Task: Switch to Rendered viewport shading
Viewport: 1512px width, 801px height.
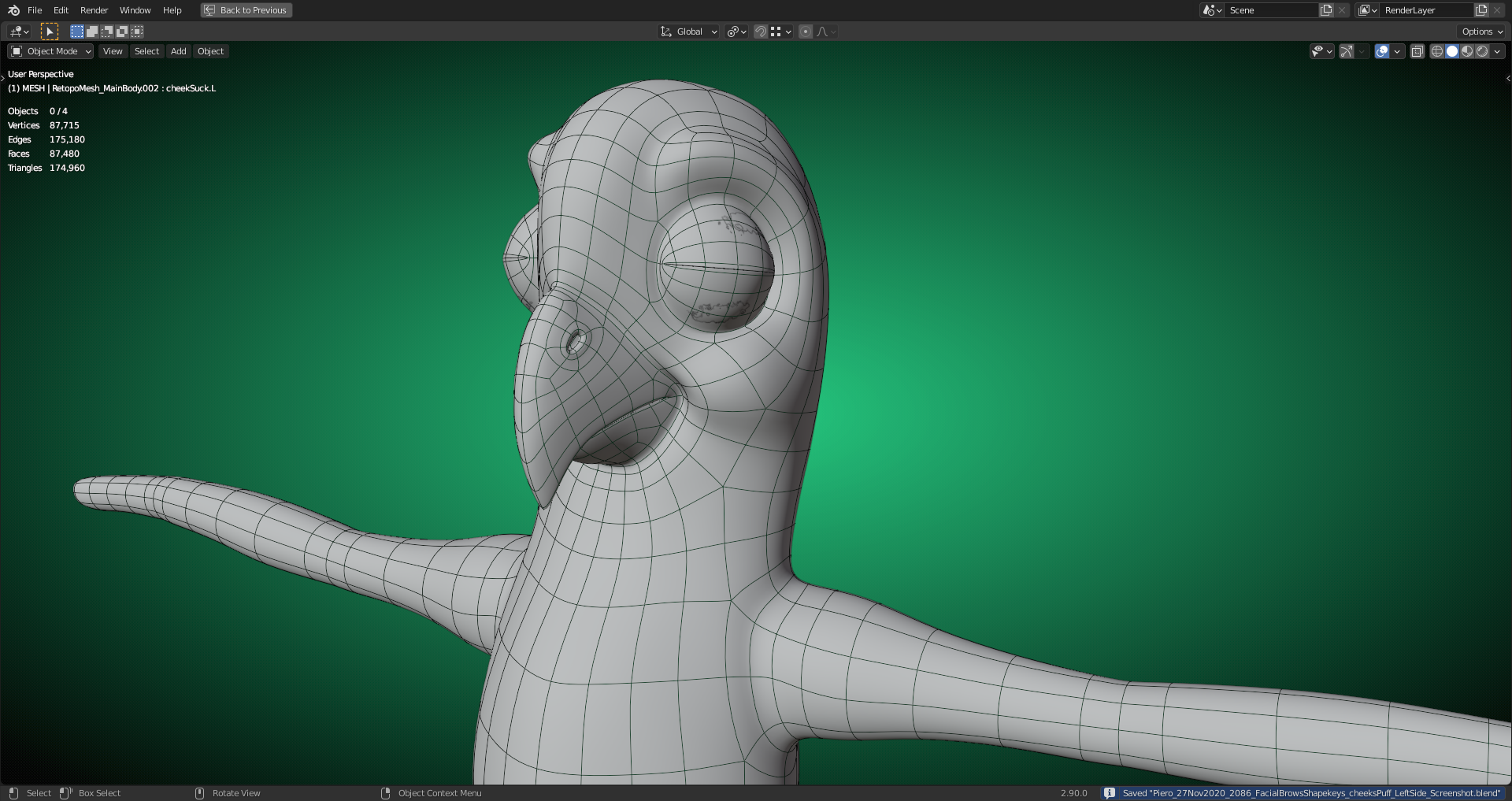Action: click(x=1482, y=51)
